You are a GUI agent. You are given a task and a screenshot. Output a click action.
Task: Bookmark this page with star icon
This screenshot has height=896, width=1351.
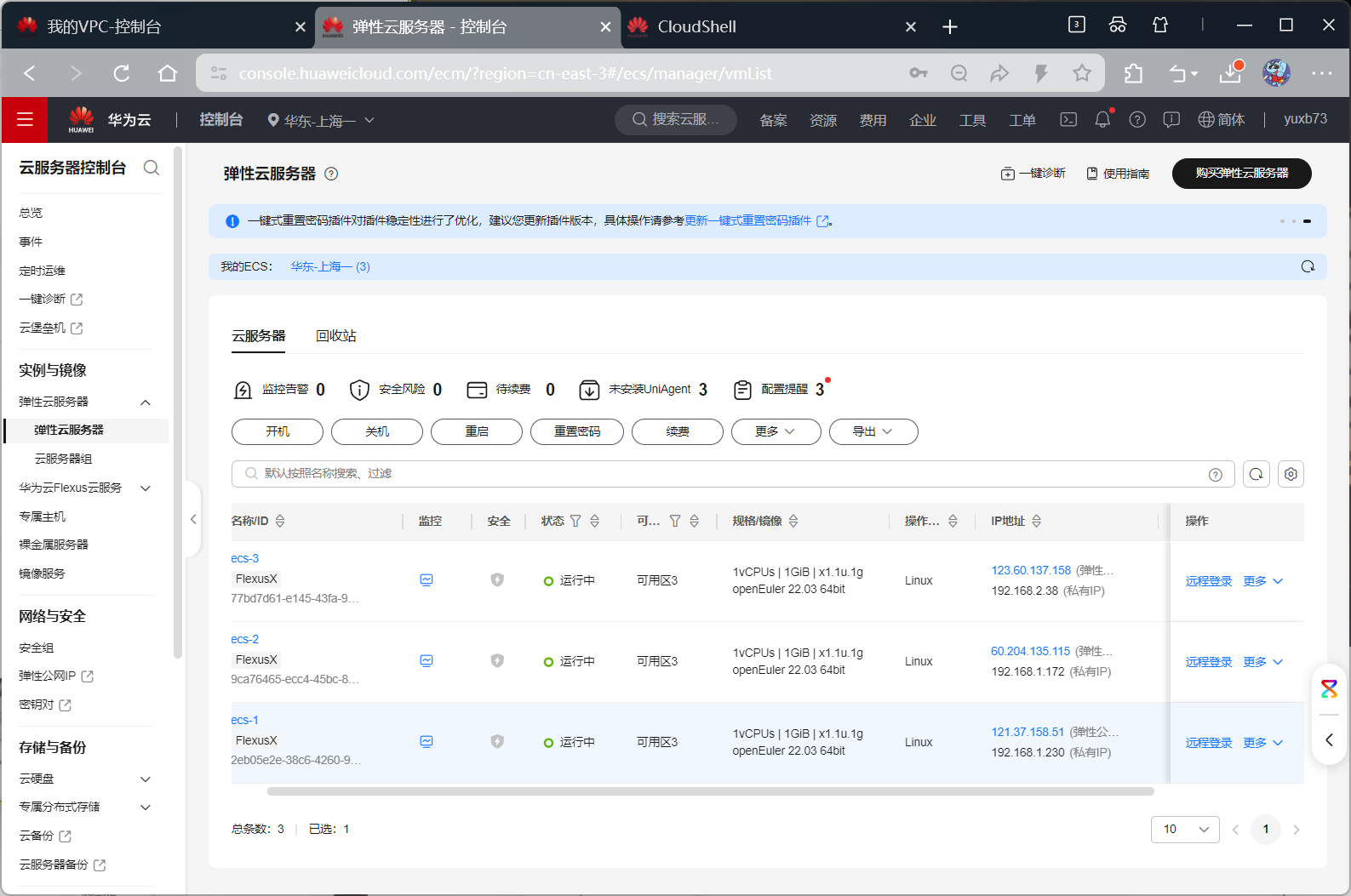(1082, 73)
